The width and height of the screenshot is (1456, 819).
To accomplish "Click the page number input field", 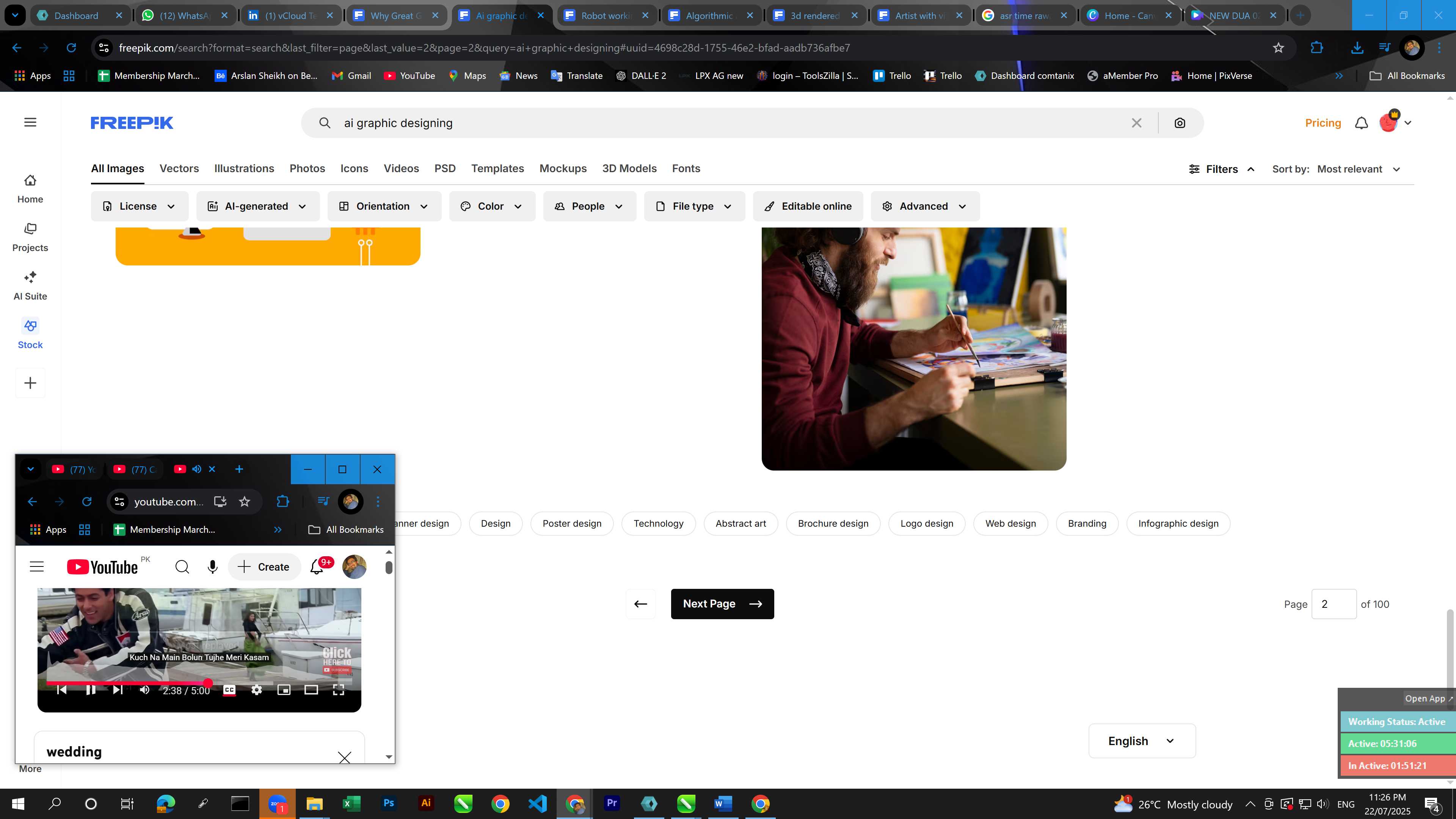I will (x=1334, y=604).
